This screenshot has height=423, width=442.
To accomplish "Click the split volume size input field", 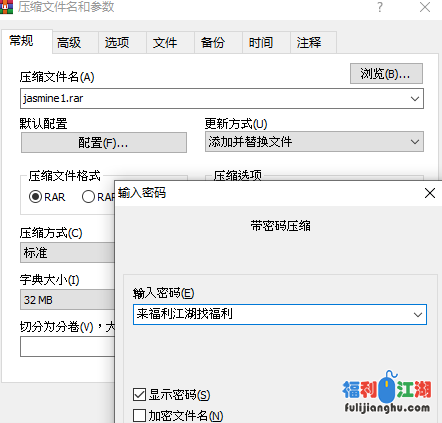I will [x=67, y=347].
